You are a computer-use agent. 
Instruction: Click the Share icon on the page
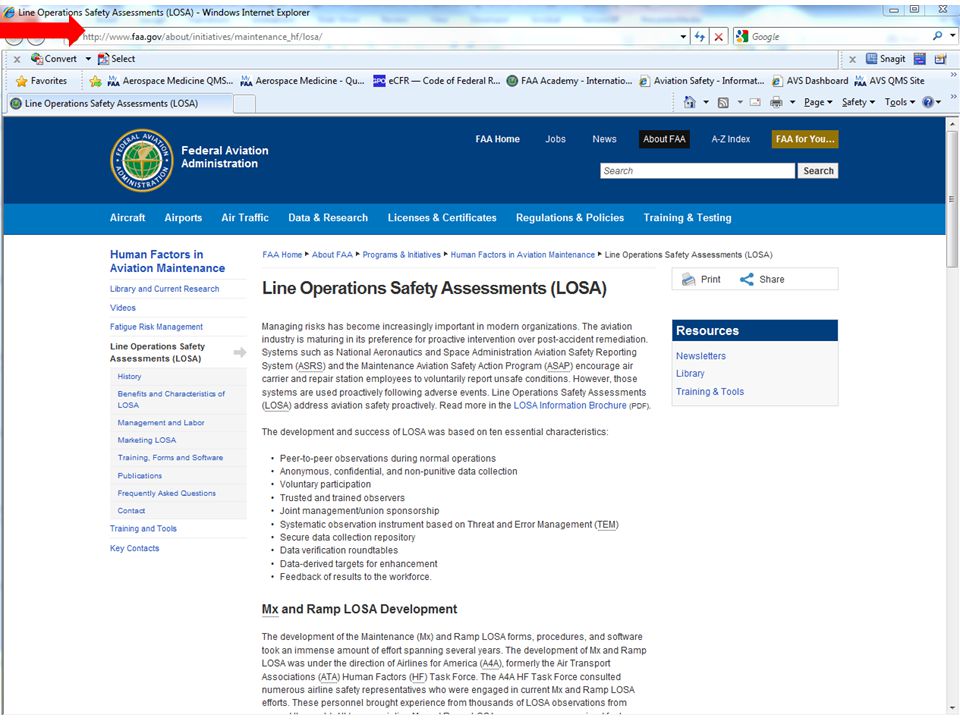point(746,279)
